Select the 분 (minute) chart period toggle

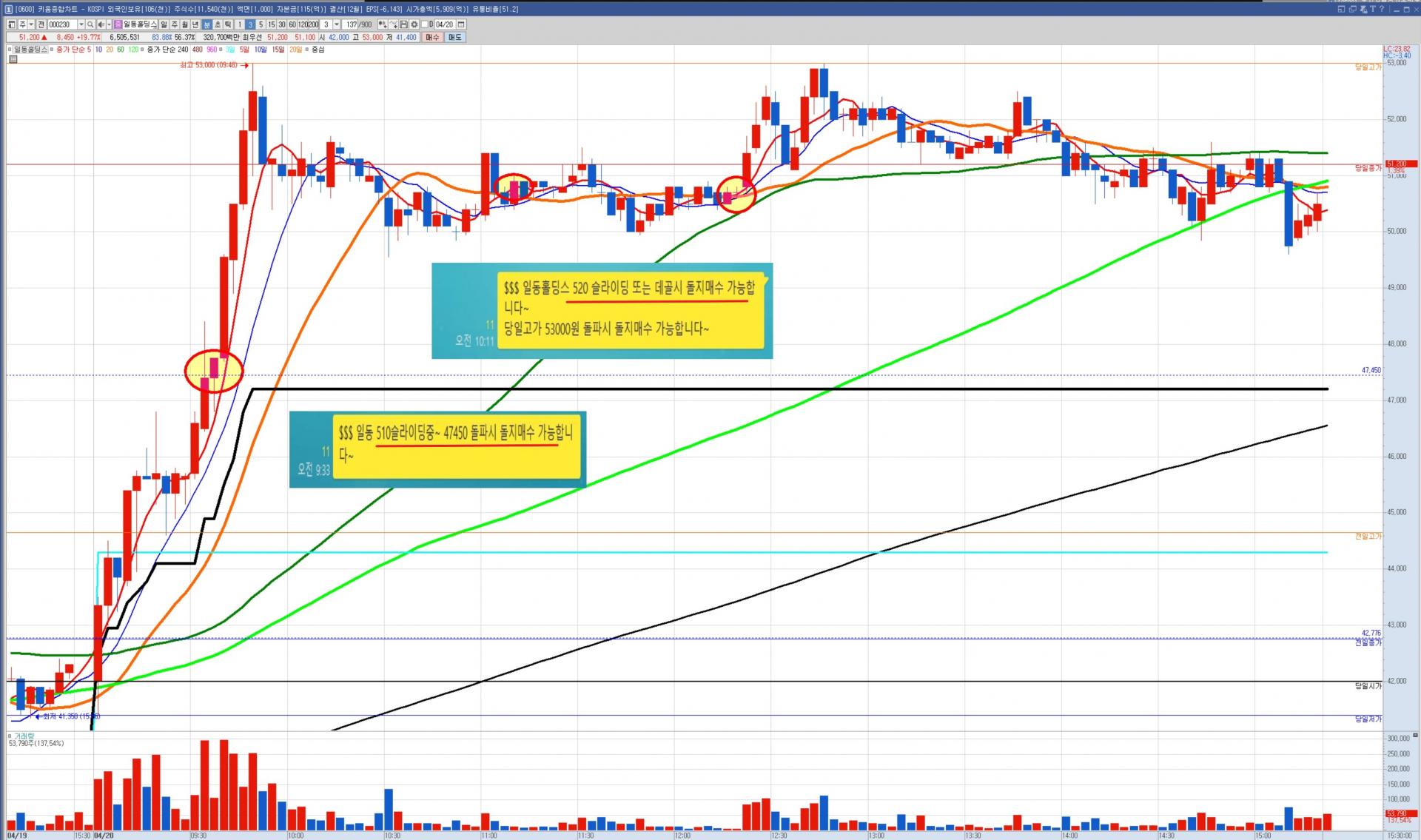click(x=206, y=24)
